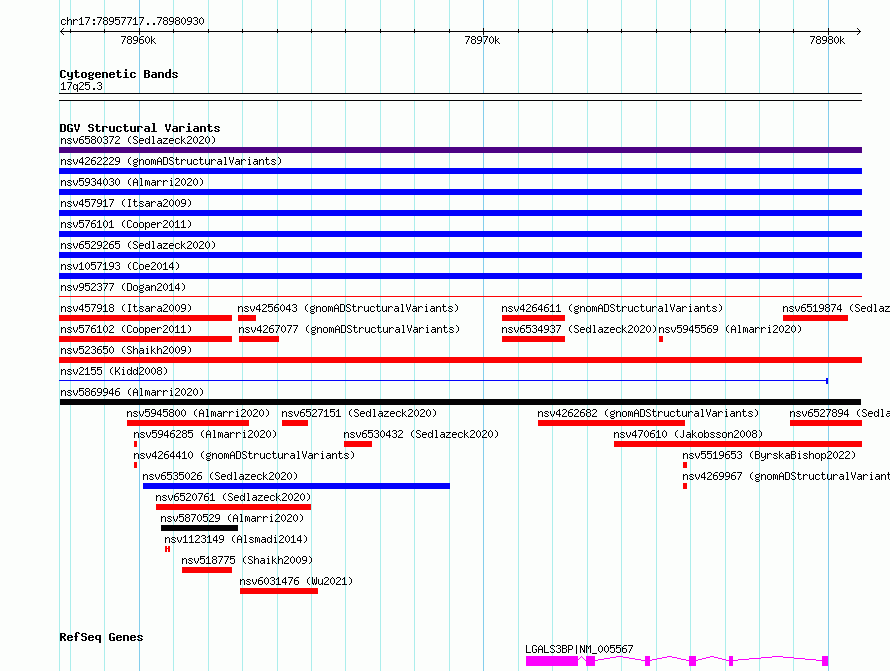The height and width of the screenshot is (671, 890).
Task: Click the large magenta LGALS3BP exon block
Action: point(552,661)
